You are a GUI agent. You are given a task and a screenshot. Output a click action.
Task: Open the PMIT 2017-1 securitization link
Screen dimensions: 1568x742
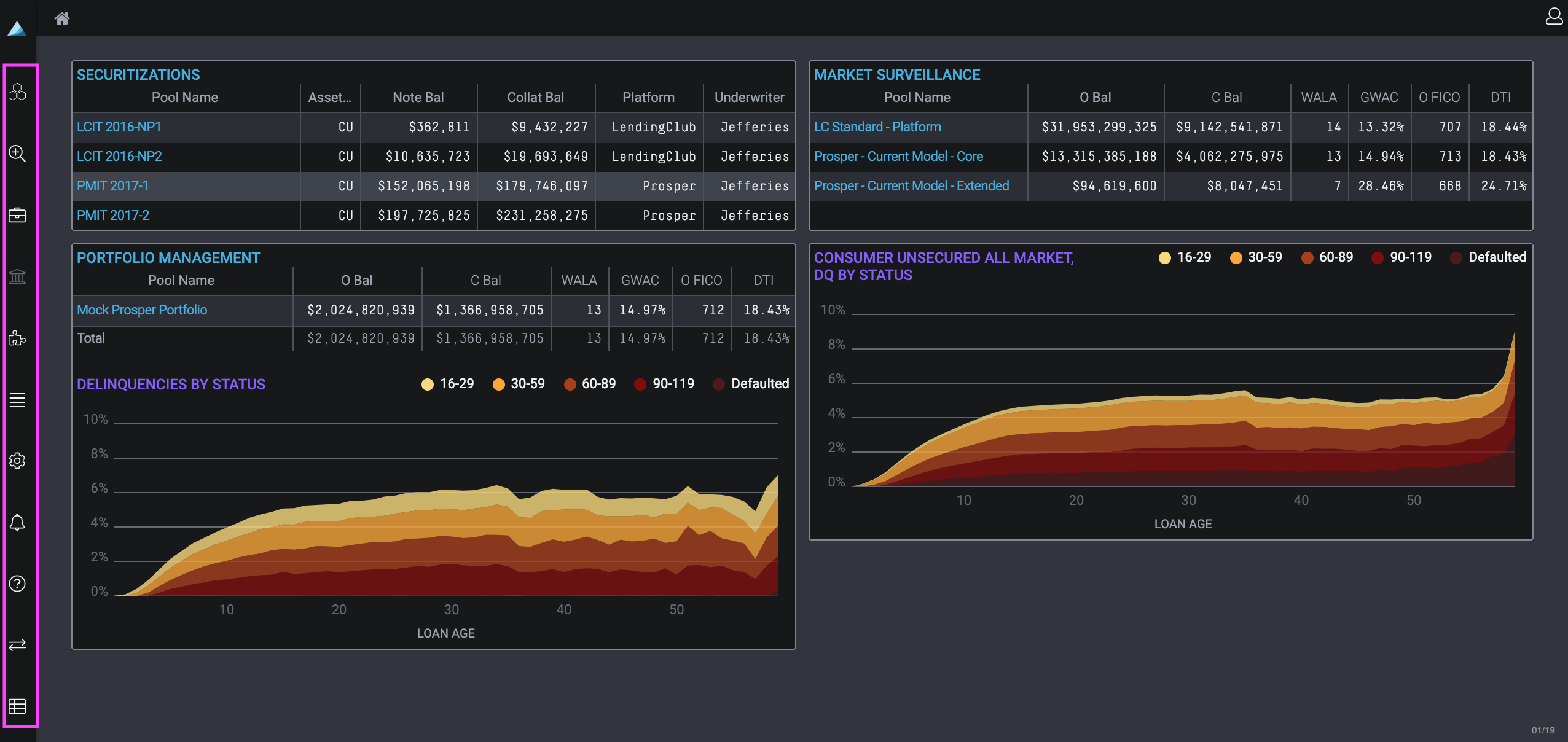112,186
